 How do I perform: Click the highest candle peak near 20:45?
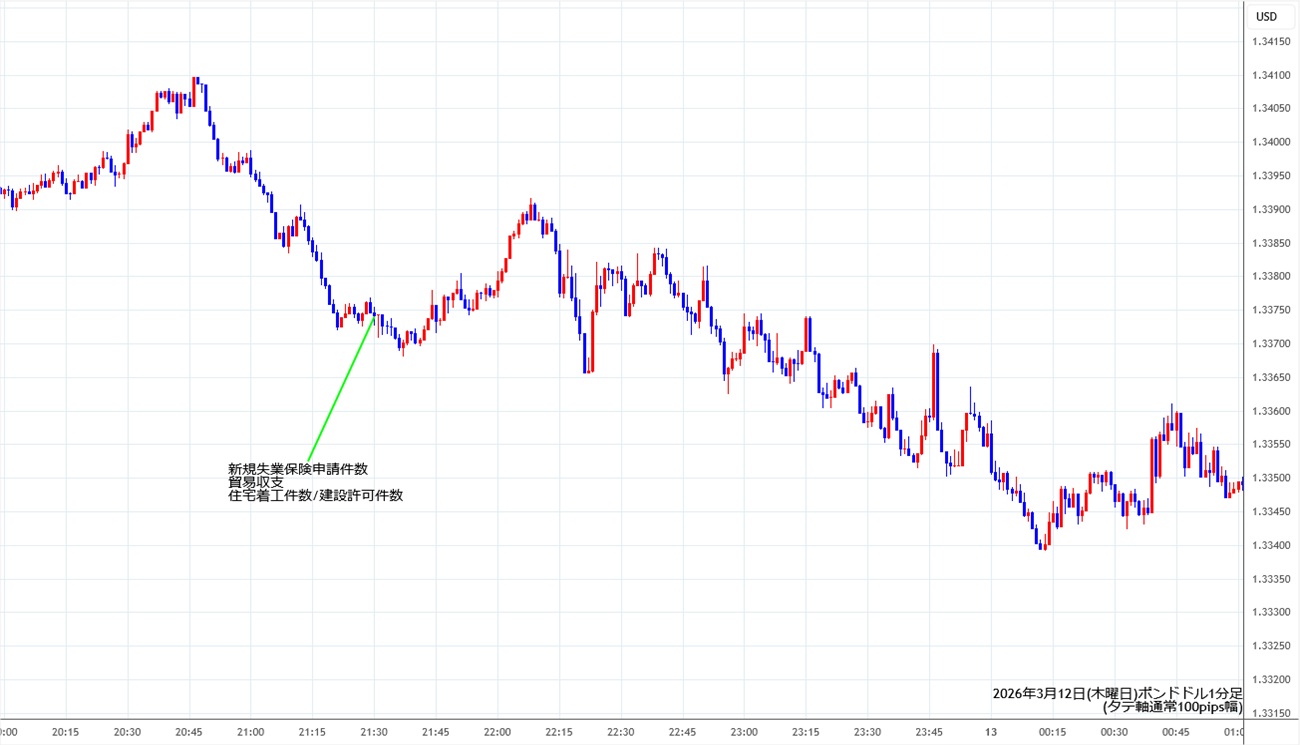(196, 82)
